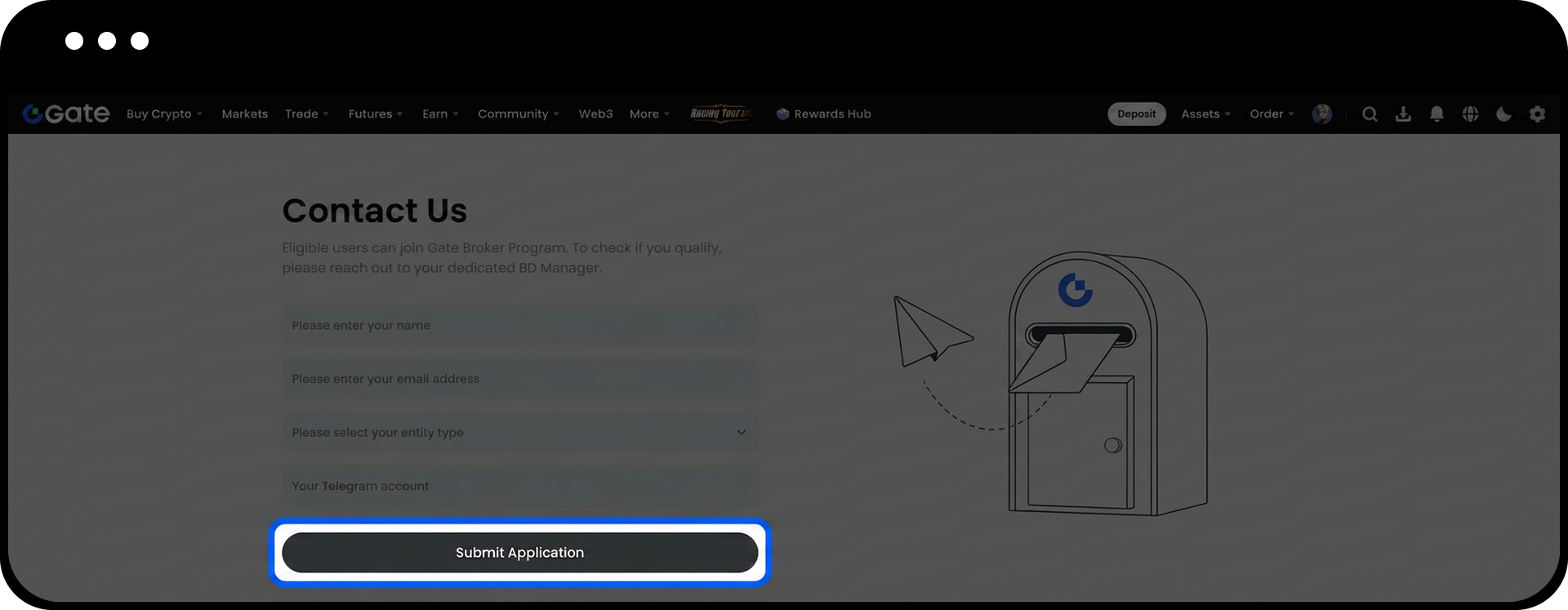Screen dimensions: 1568x610
Task: Click the Gate logo in navbar
Action: pos(66,114)
